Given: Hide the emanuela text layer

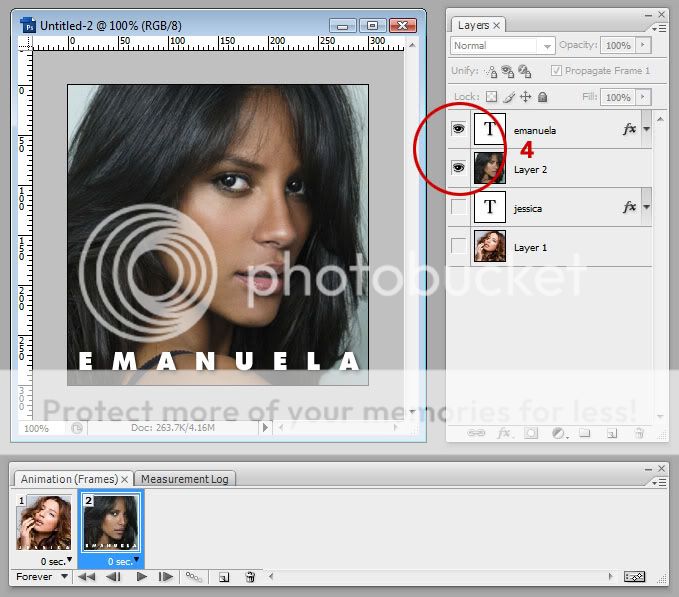Looking at the screenshot, I should (459, 129).
